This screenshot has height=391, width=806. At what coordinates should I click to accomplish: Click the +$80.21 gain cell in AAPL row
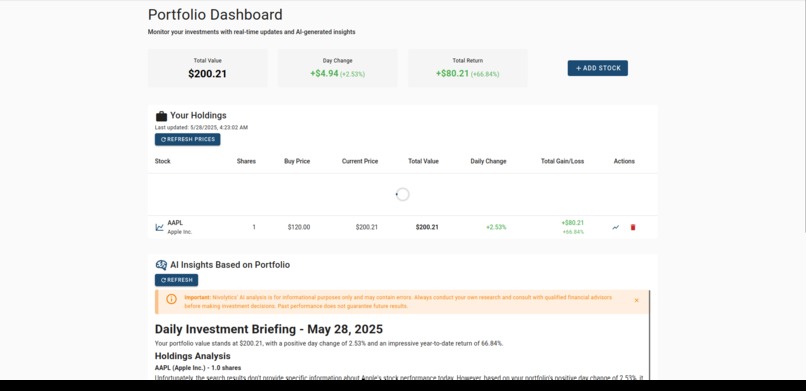(x=573, y=223)
